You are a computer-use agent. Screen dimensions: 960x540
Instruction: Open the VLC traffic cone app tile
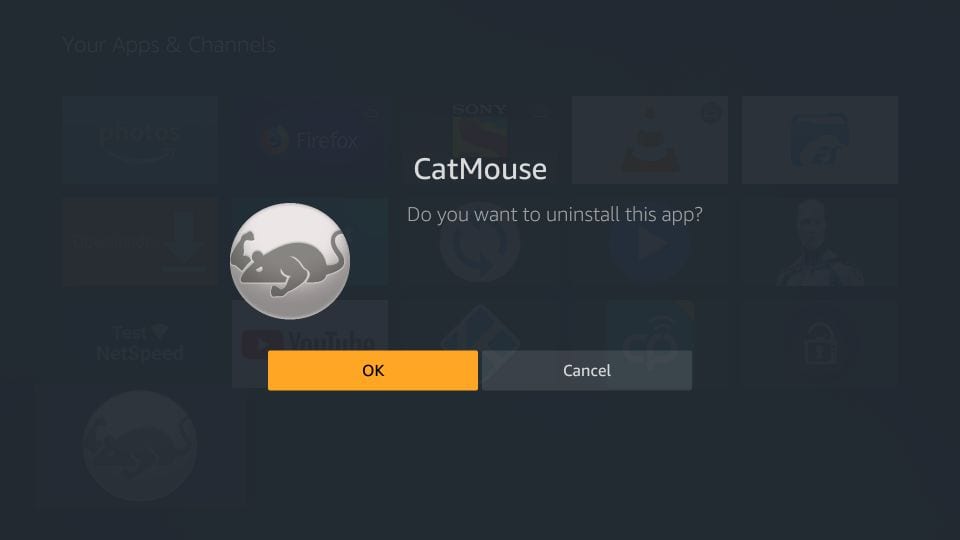click(650, 140)
